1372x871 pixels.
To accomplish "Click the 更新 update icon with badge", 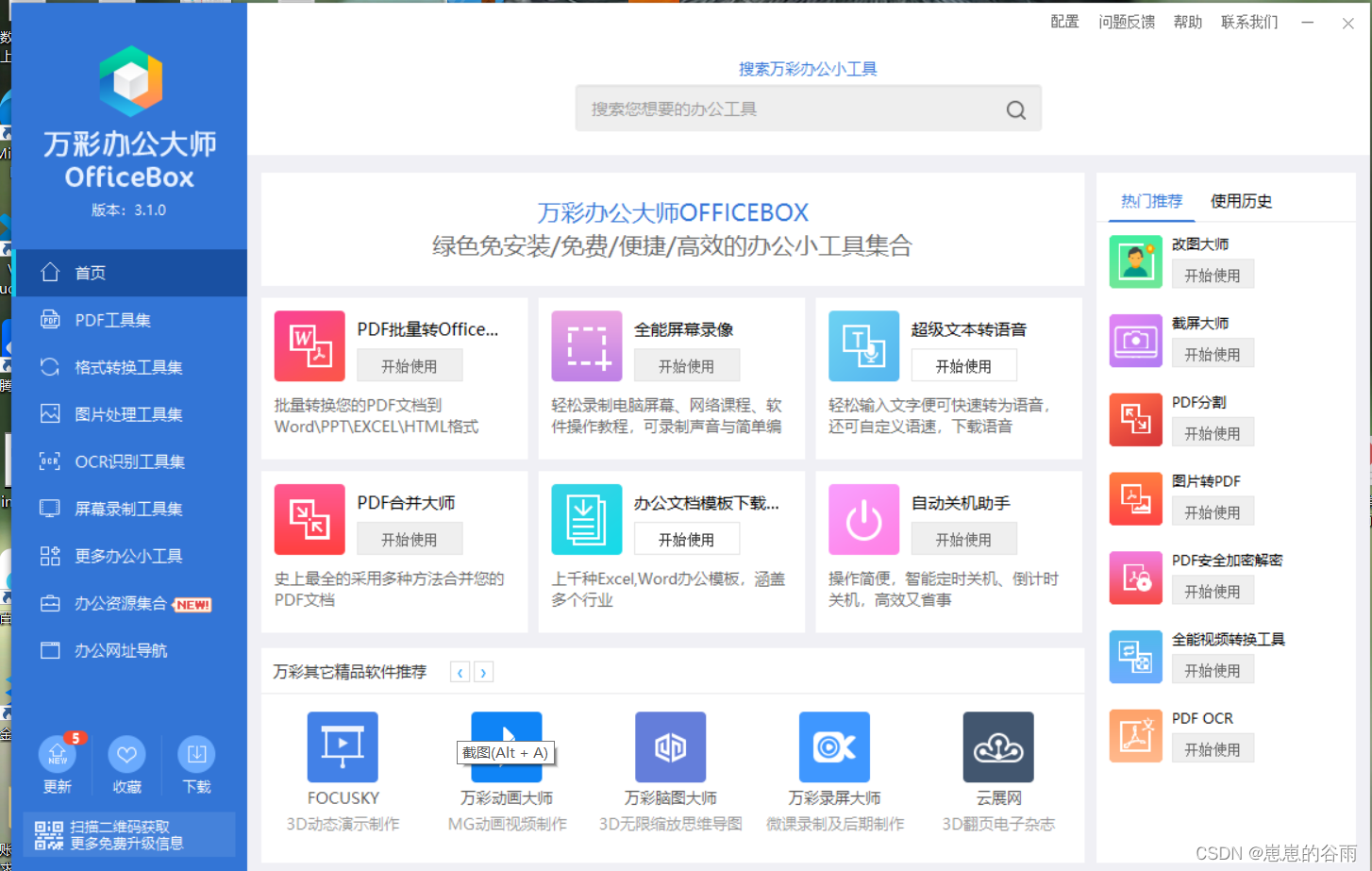I will tap(58, 754).
